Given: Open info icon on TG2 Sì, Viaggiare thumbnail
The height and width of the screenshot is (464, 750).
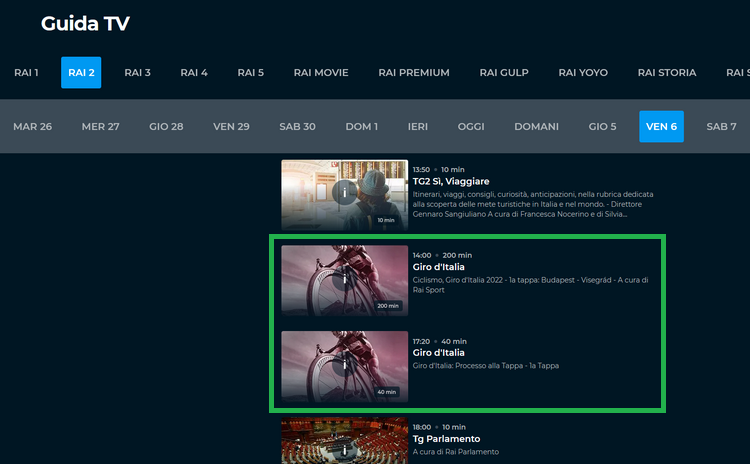Looking at the screenshot, I should point(344,193).
